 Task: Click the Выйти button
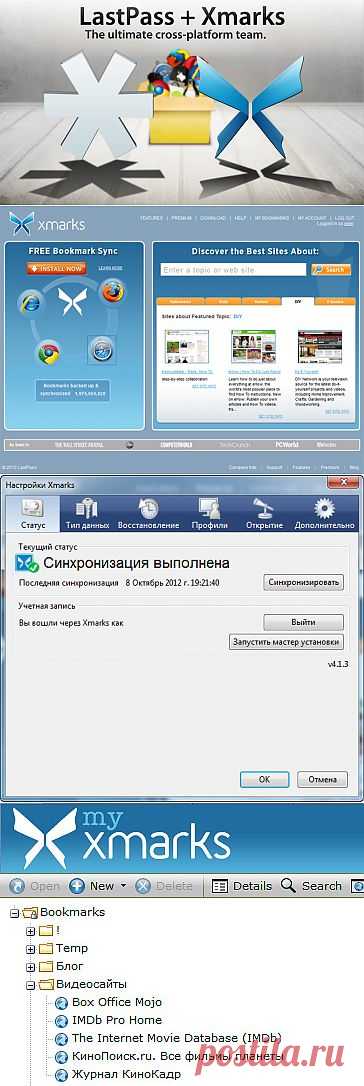tap(303, 622)
